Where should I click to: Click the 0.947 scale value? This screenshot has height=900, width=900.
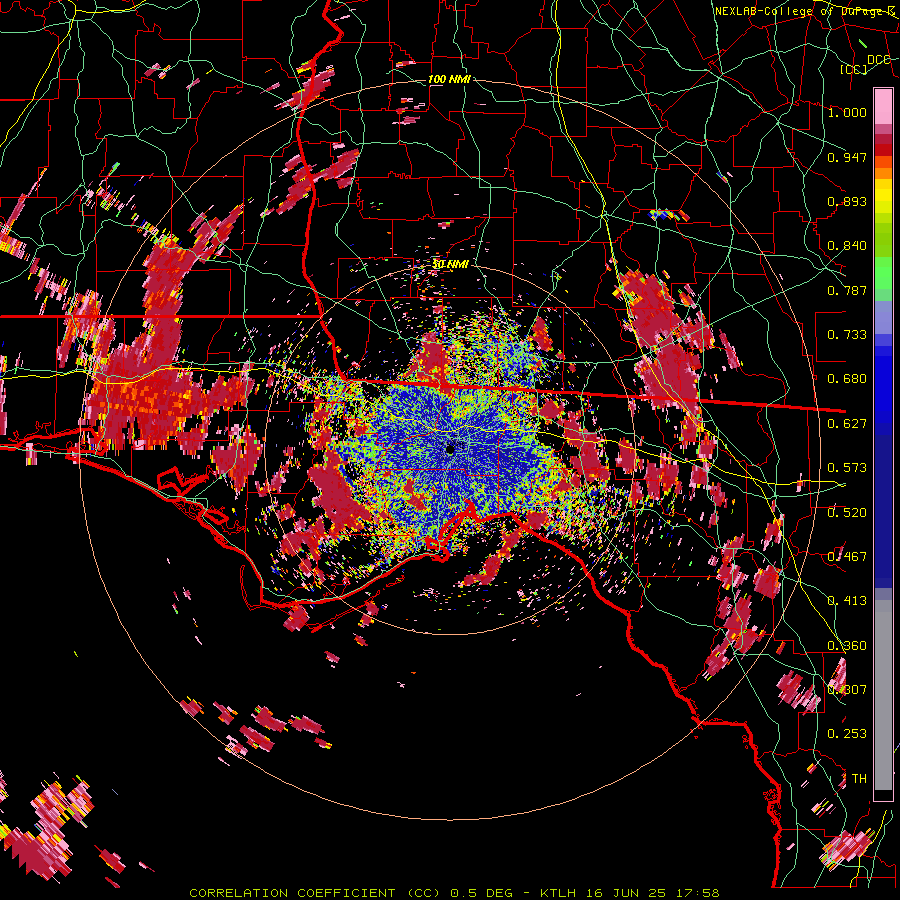[847, 157]
